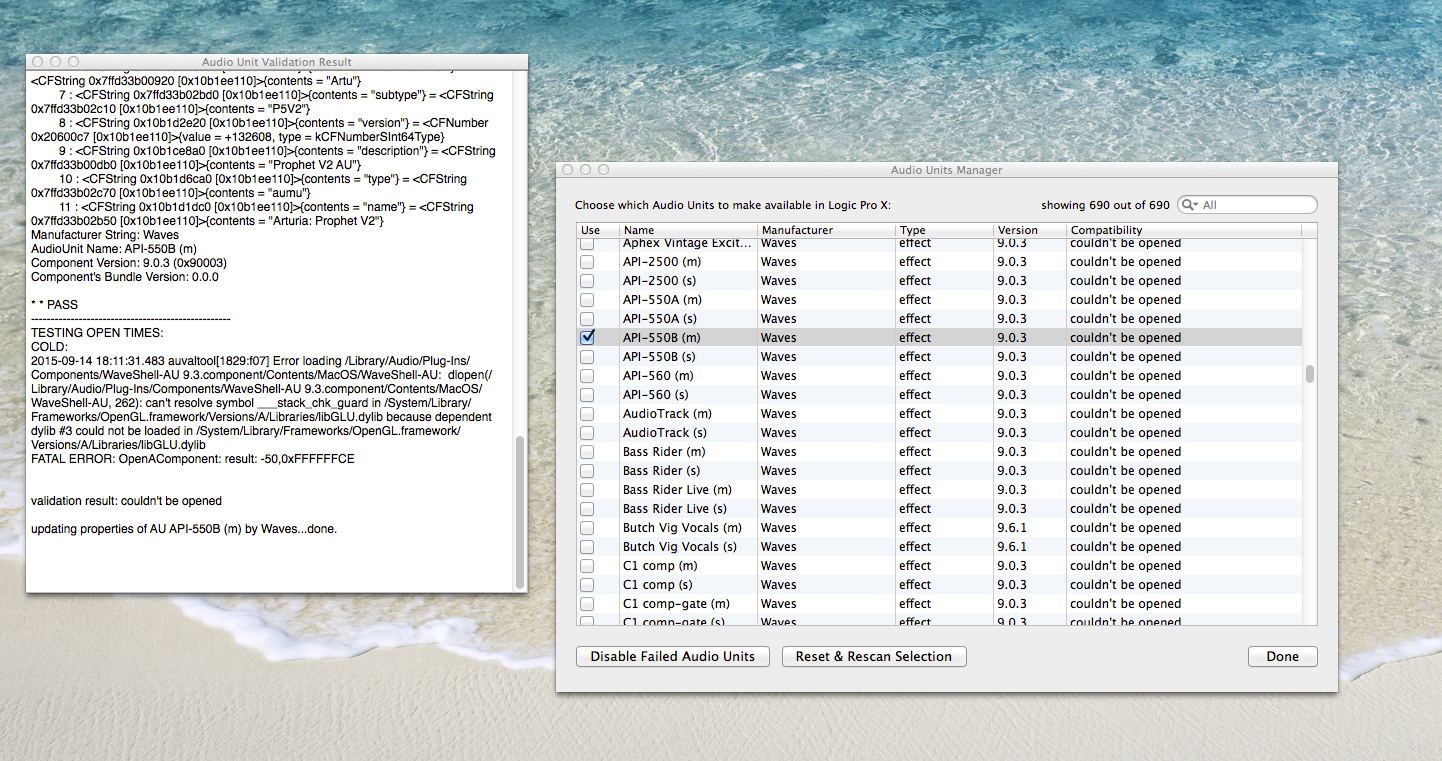Viewport: 1442px width, 761px height.
Task: Tick the Bass Rider (m) checkbox
Action: (587, 452)
